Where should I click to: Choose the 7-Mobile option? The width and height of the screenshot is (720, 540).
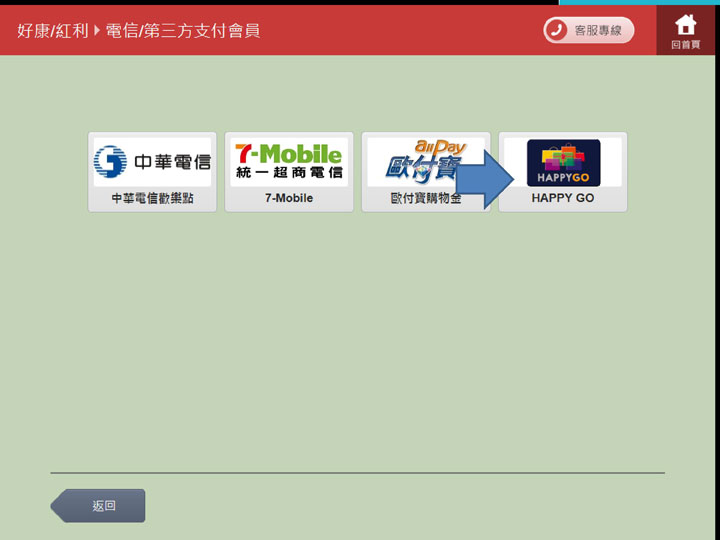[289, 172]
